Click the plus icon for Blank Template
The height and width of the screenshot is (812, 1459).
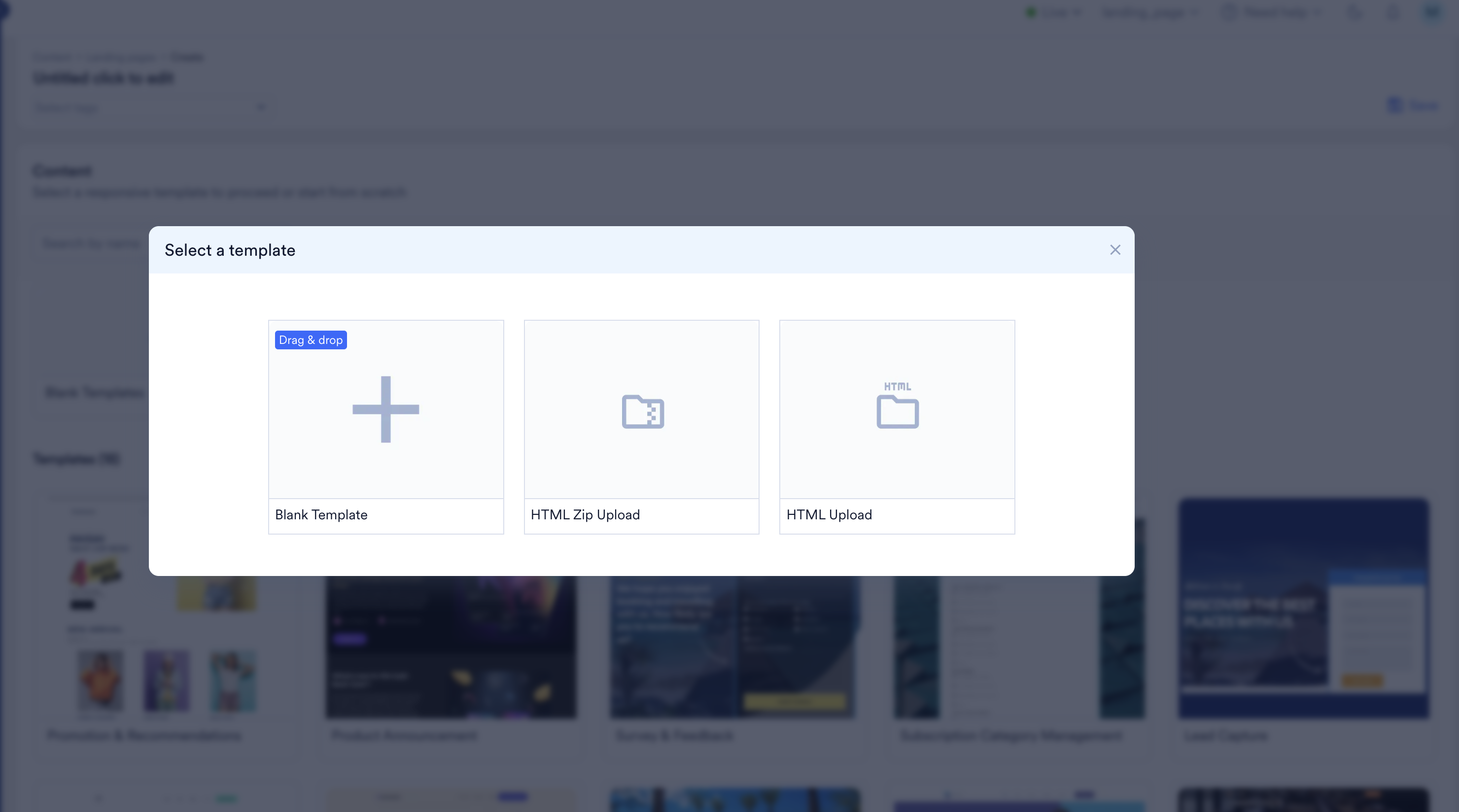point(386,409)
